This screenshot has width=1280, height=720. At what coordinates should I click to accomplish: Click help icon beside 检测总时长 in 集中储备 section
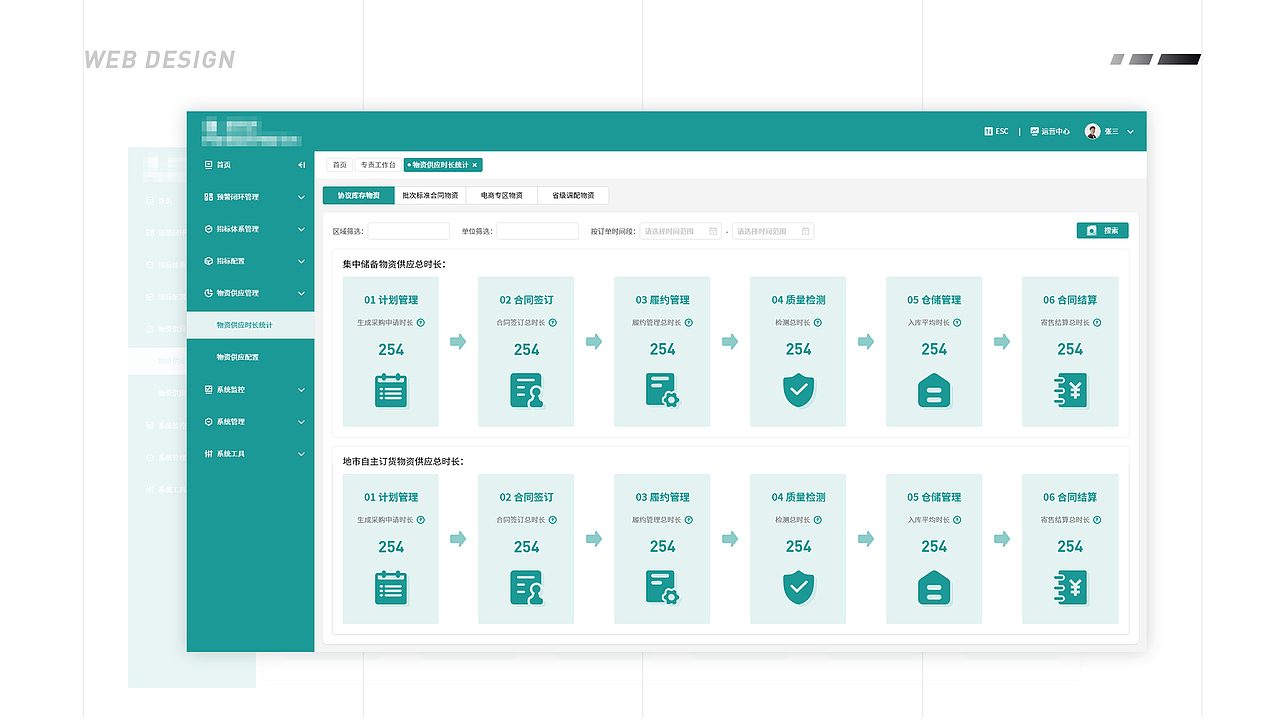pyautogui.click(x=817, y=323)
